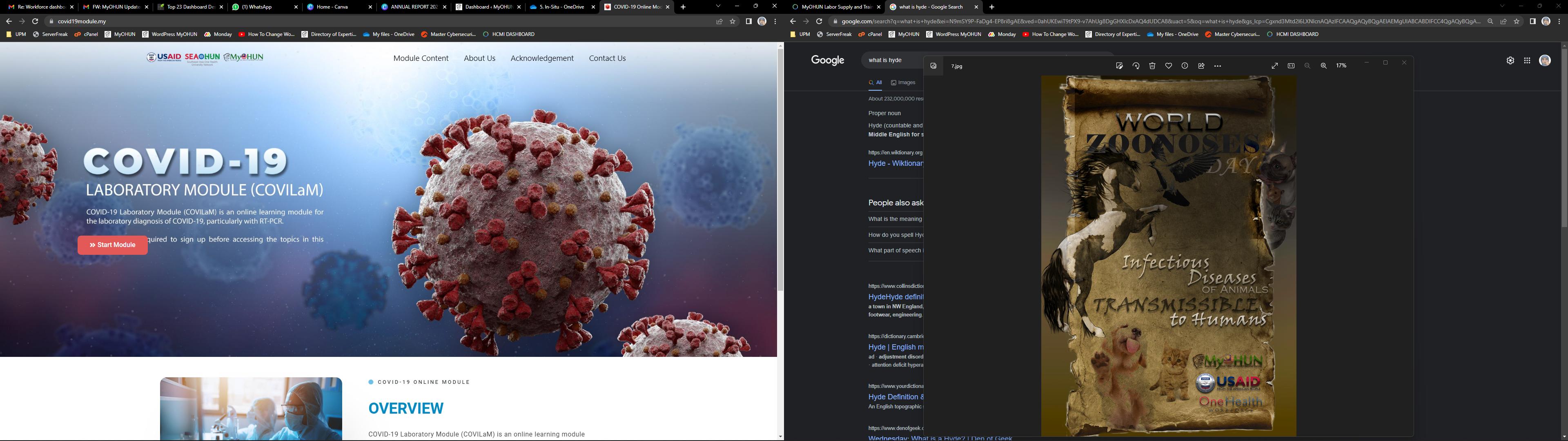
Task: Open the Contact Us link
Action: pyautogui.click(x=607, y=58)
